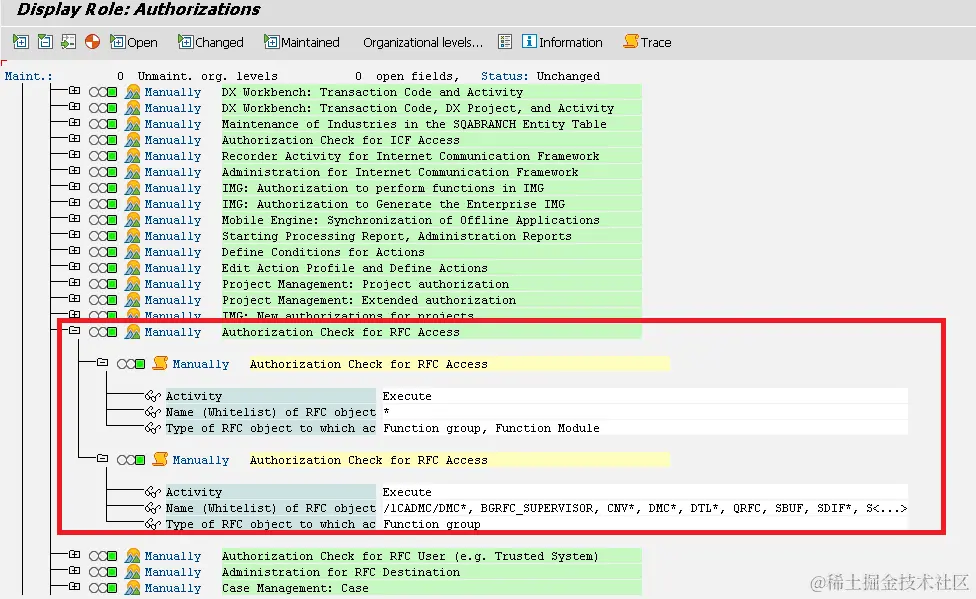Click field icon beside whitelist row with value *
This screenshot has width=976, height=599.
pyautogui.click(x=152, y=412)
